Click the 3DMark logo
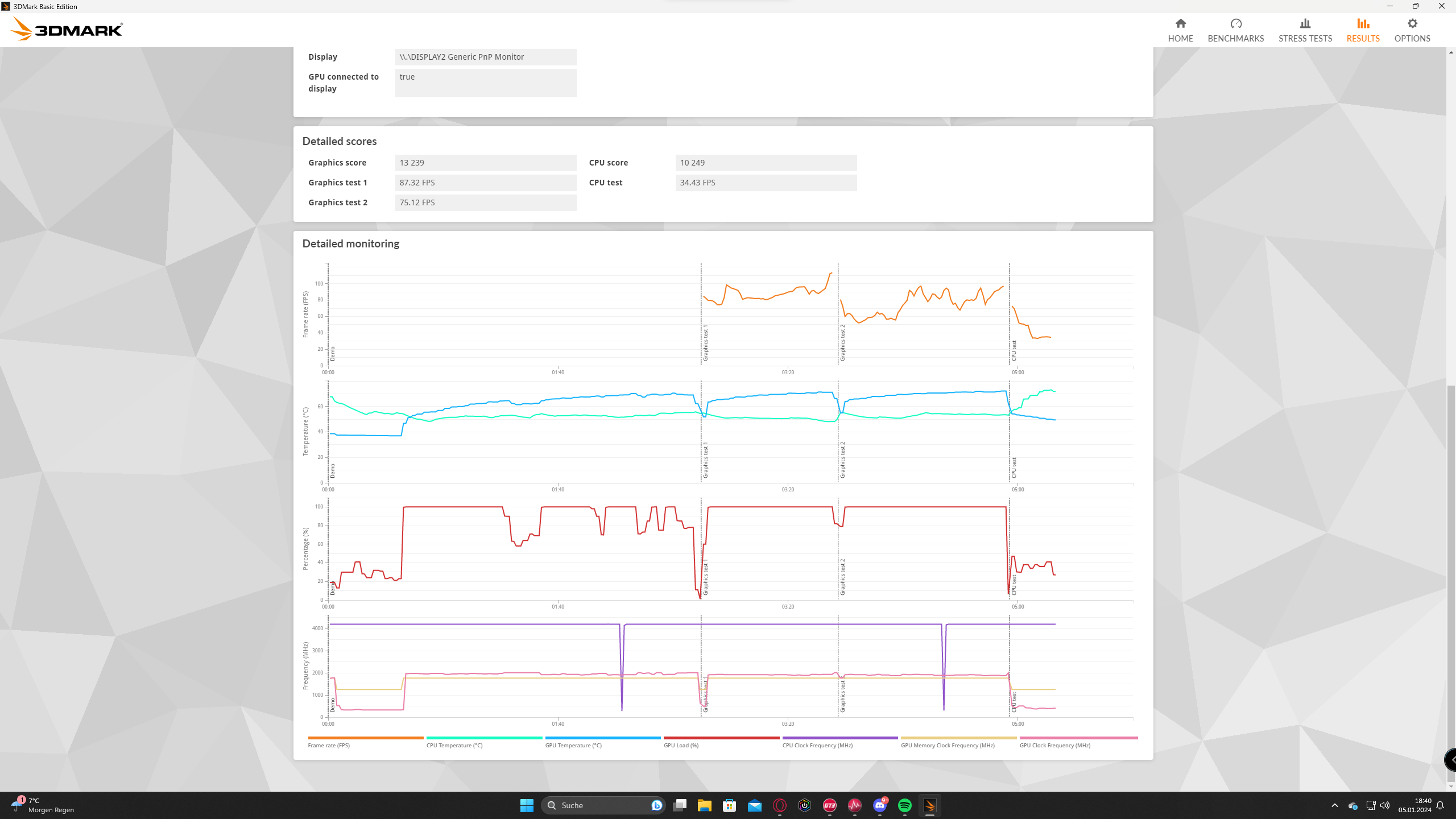The width and height of the screenshot is (1456, 819). click(x=67, y=30)
